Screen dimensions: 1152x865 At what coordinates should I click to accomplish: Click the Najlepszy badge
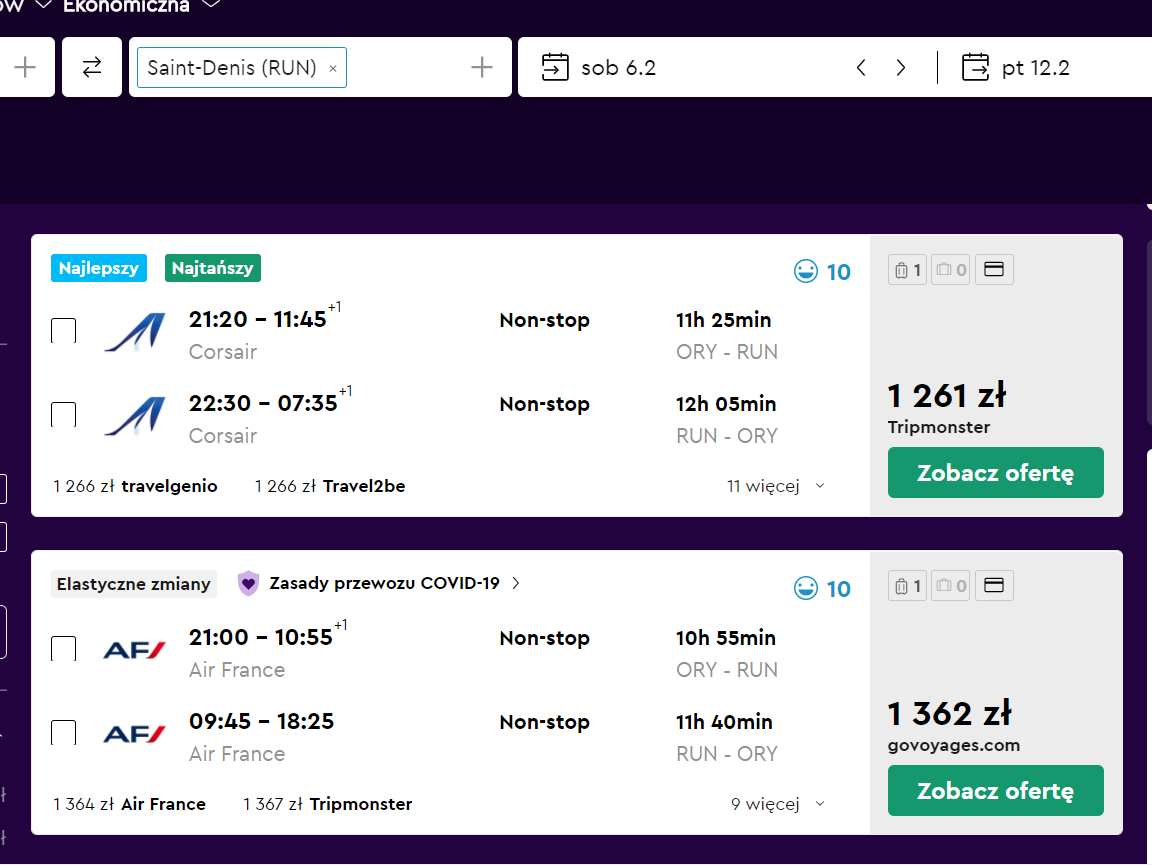[x=98, y=268]
